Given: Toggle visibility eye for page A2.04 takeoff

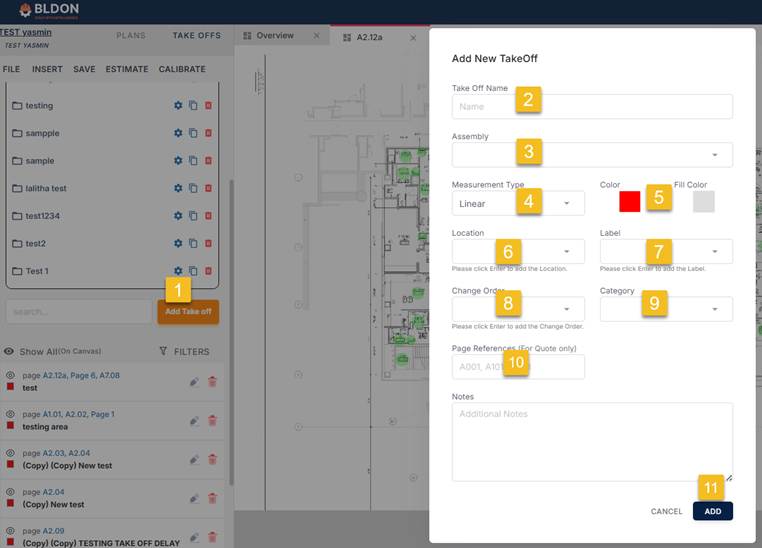Looking at the screenshot, I should pos(10,489).
